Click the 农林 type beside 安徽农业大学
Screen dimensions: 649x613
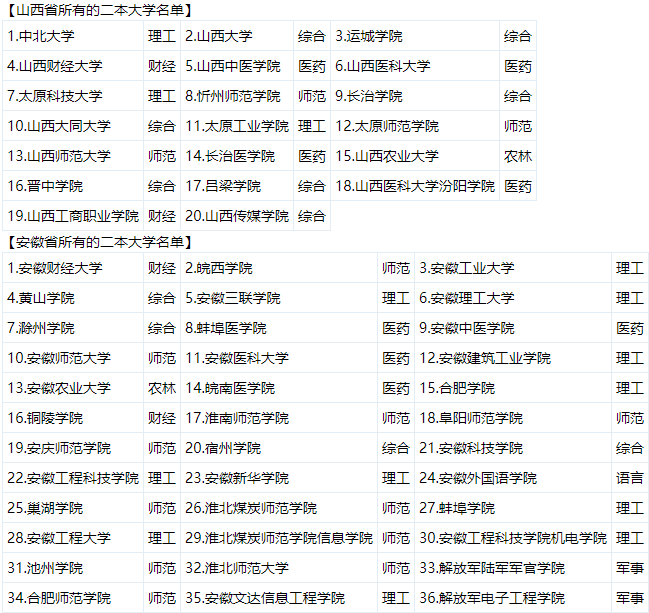point(162,388)
